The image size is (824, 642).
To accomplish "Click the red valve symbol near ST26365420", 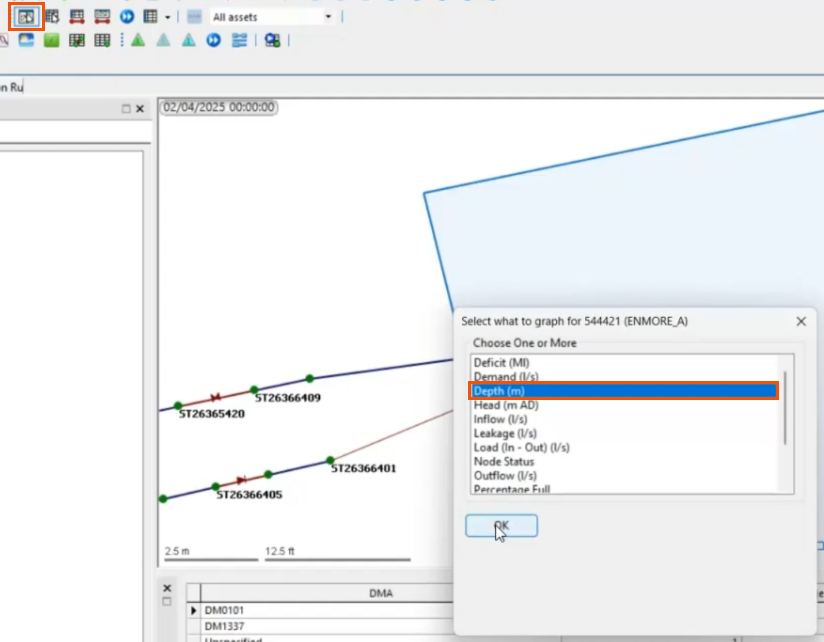I will coord(215,397).
